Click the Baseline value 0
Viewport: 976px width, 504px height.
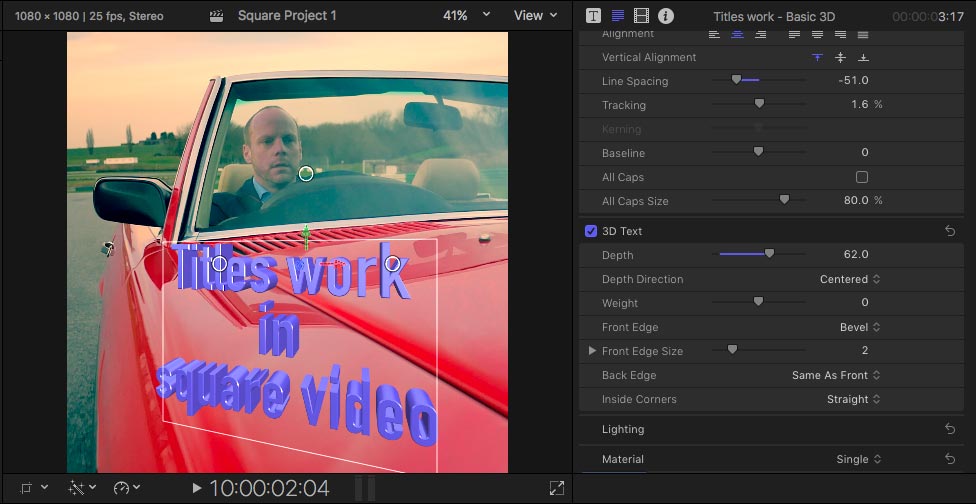coord(865,152)
